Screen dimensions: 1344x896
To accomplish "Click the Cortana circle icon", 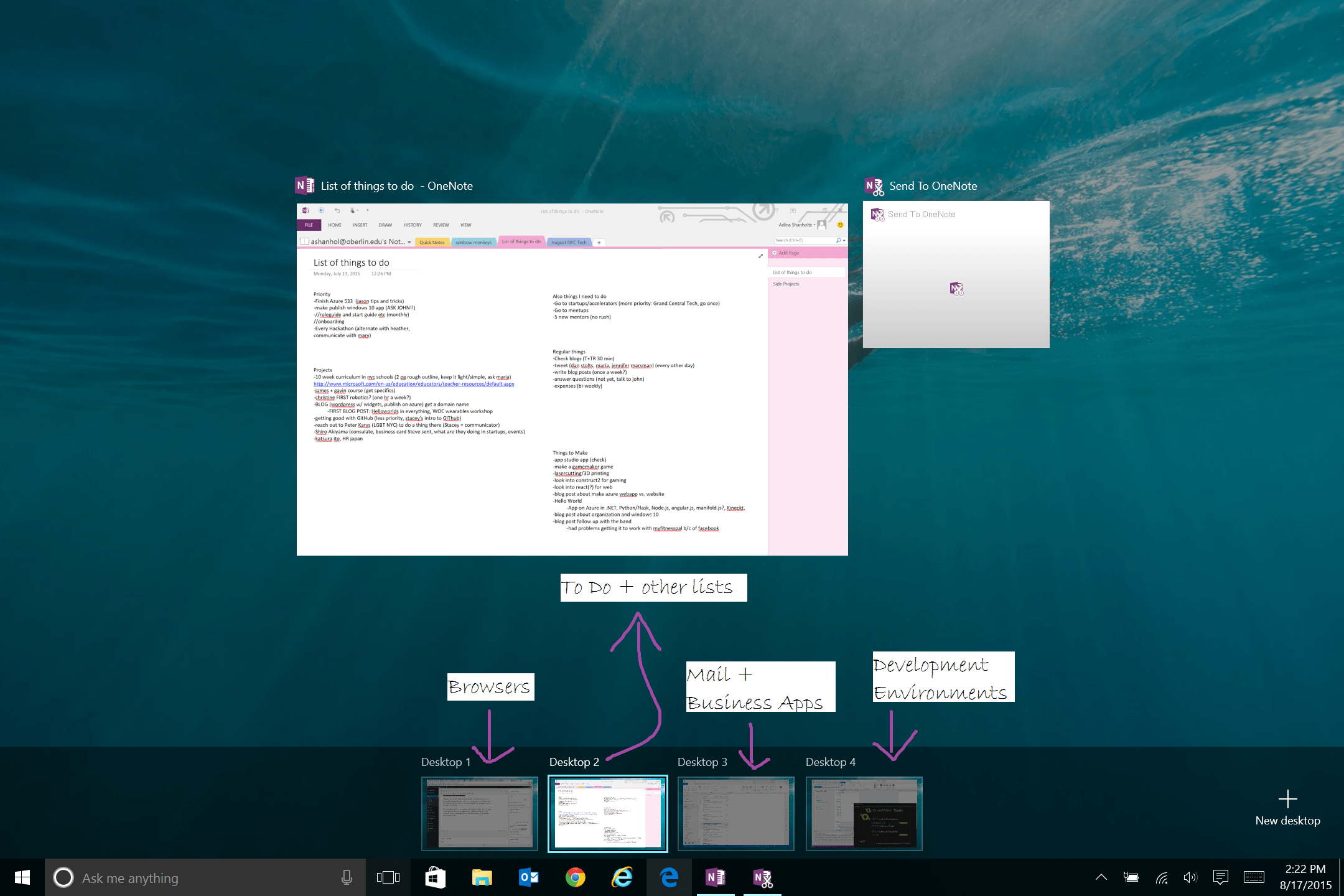I will [x=63, y=877].
